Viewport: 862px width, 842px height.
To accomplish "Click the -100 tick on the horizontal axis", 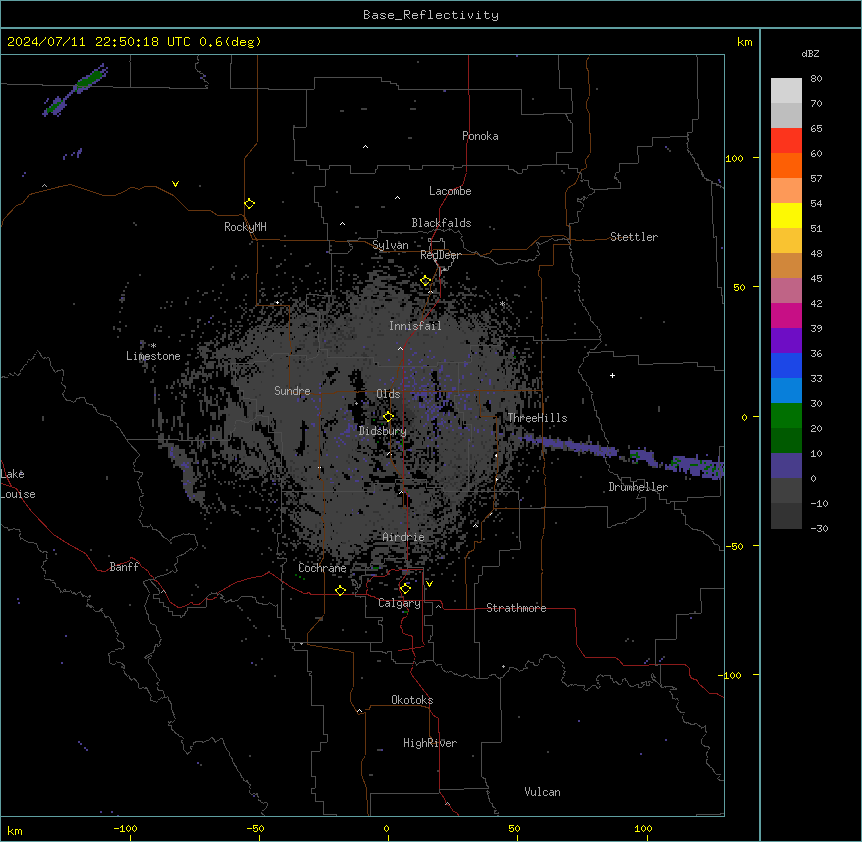I will pos(126,828).
